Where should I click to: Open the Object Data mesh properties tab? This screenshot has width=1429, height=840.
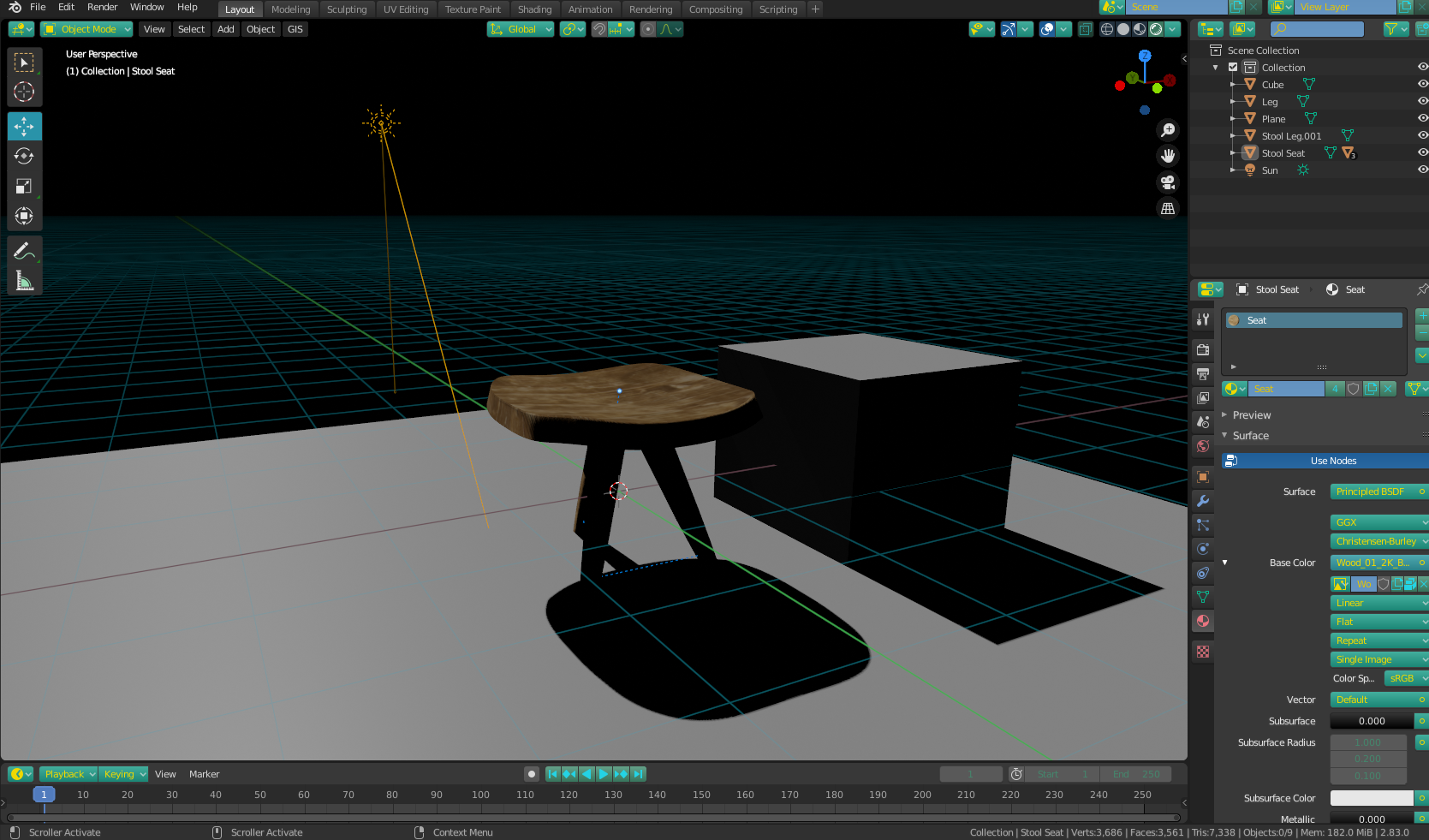click(1203, 597)
